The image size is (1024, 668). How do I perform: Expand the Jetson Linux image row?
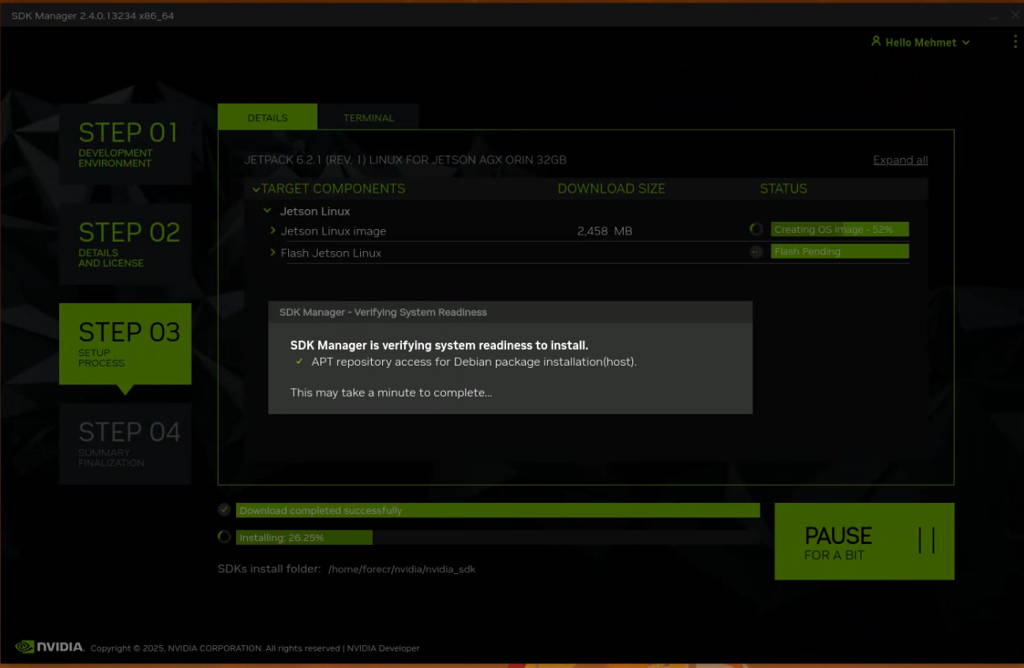tap(272, 231)
